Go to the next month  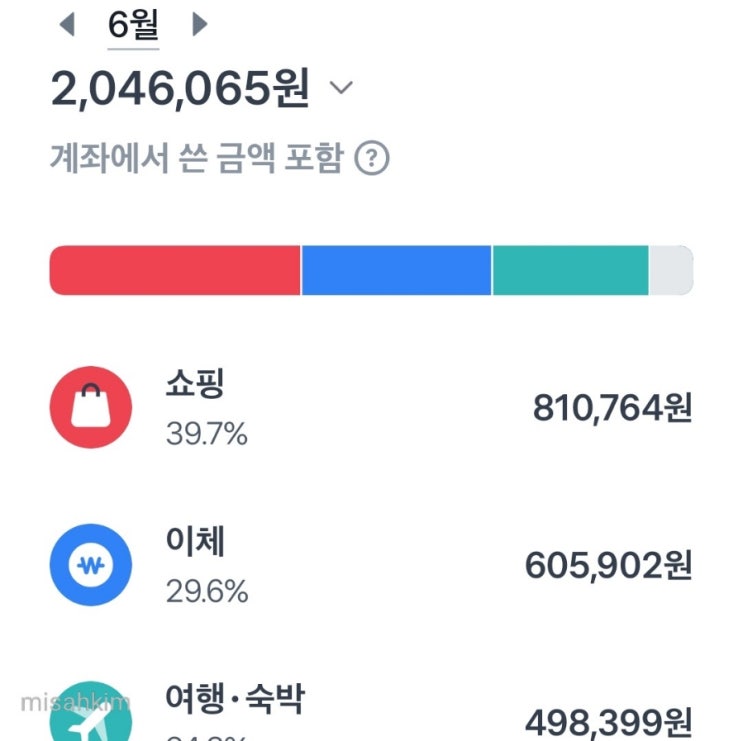pos(199,24)
